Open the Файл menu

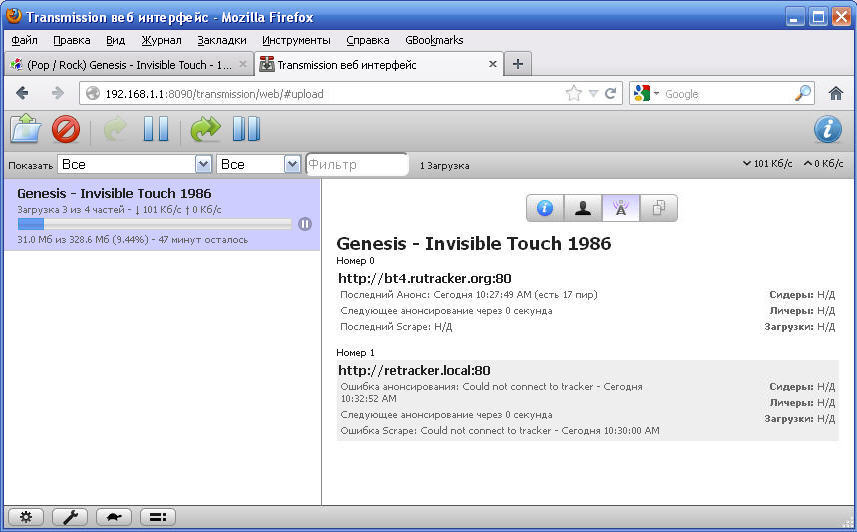pos(24,40)
